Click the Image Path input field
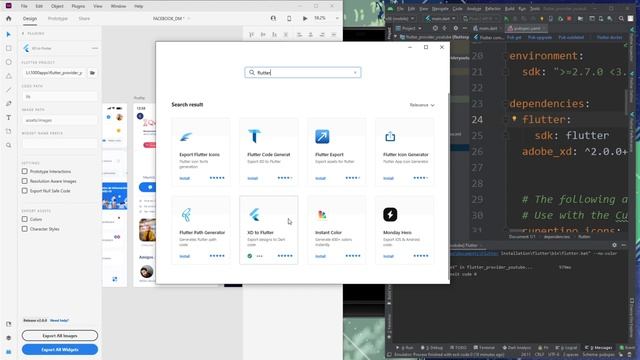The height and width of the screenshot is (360, 640). pos(60,120)
